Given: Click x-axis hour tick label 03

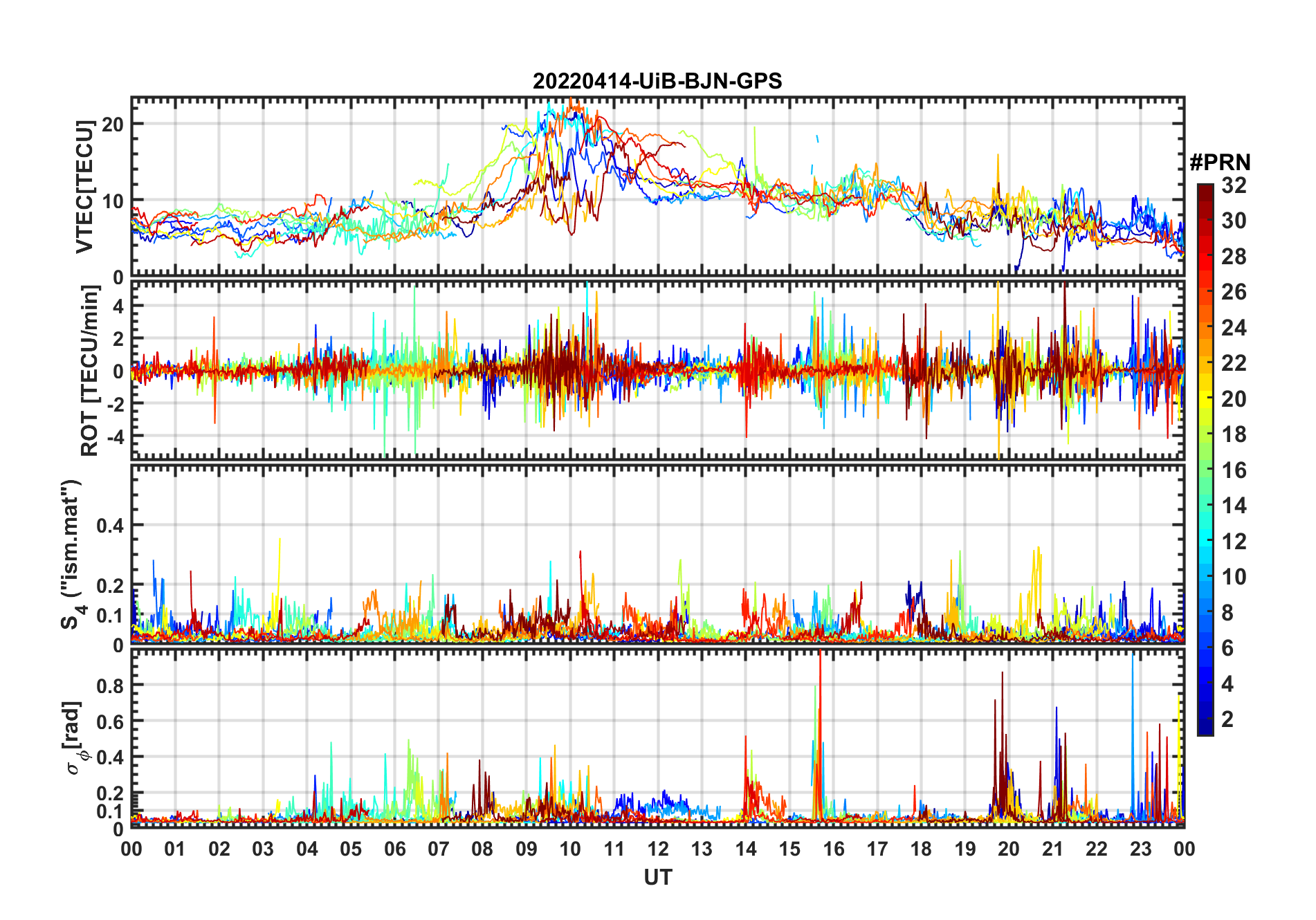Looking at the screenshot, I should pyautogui.click(x=263, y=849).
